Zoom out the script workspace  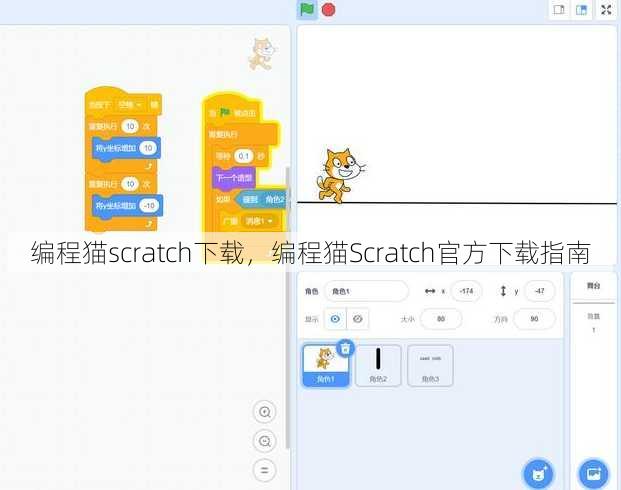coord(264,441)
